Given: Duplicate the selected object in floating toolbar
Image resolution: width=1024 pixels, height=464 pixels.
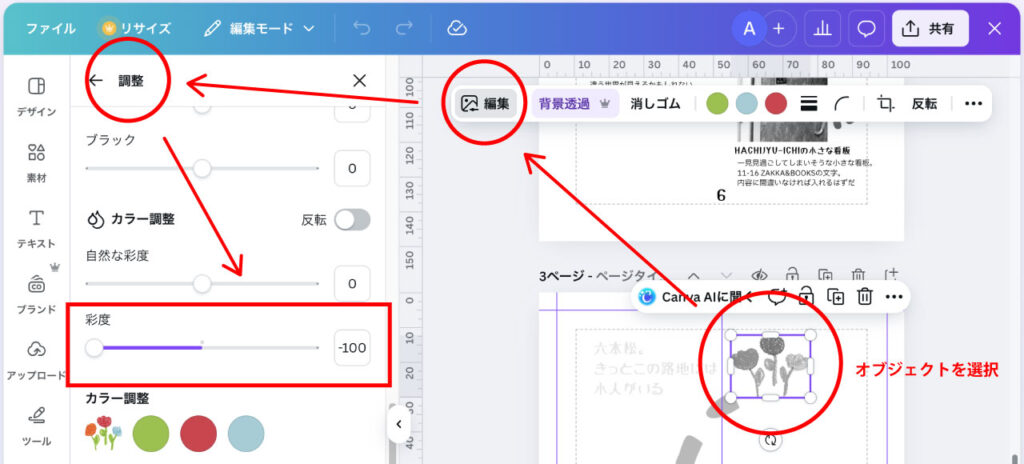Looking at the screenshot, I should click(836, 296).
